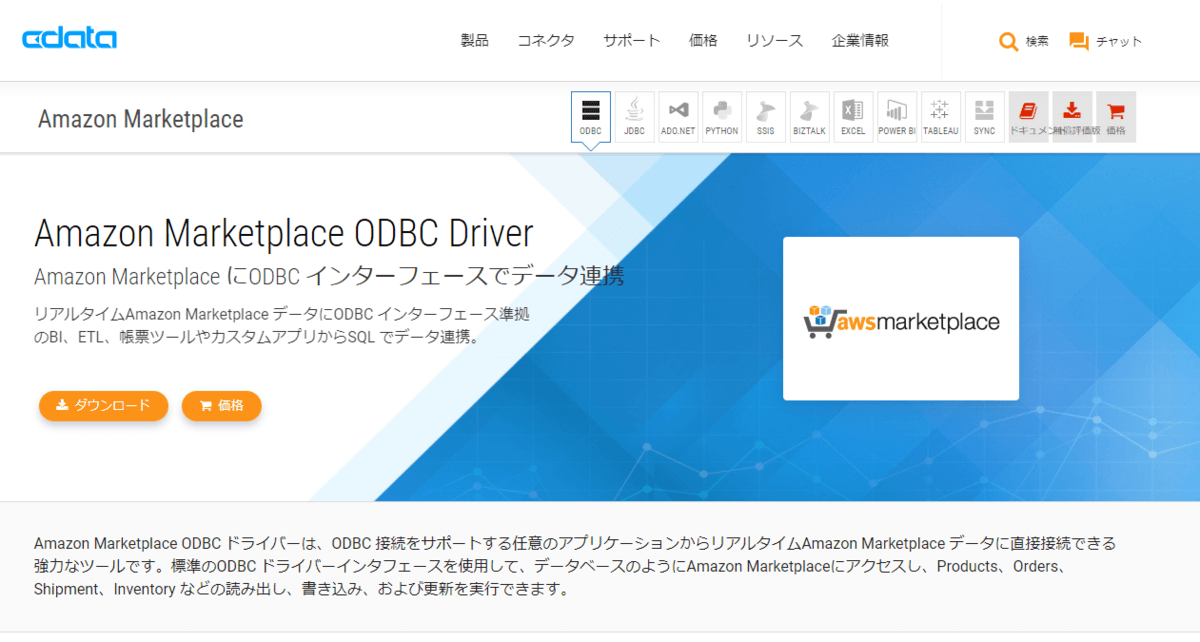Choose the Python connector icon
This screenshot has height=642, width=1200.
point(722,117)
